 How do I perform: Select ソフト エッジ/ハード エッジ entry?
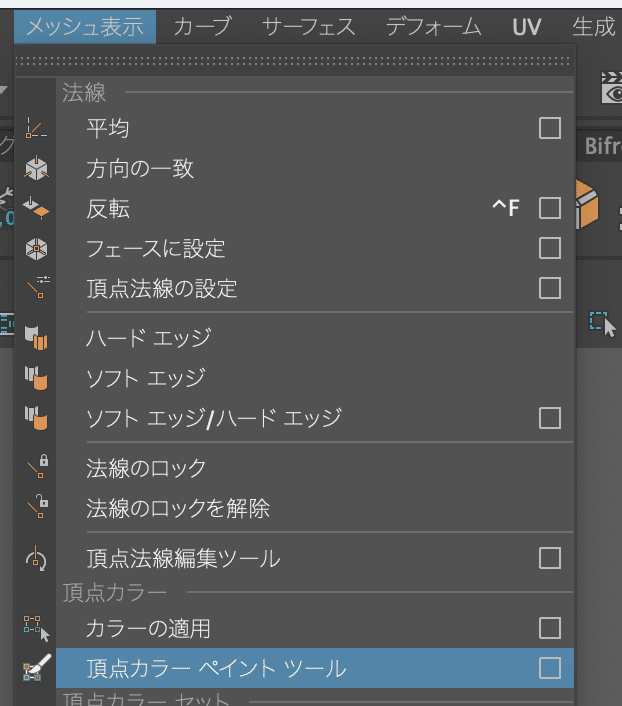(x=315, y=418)
